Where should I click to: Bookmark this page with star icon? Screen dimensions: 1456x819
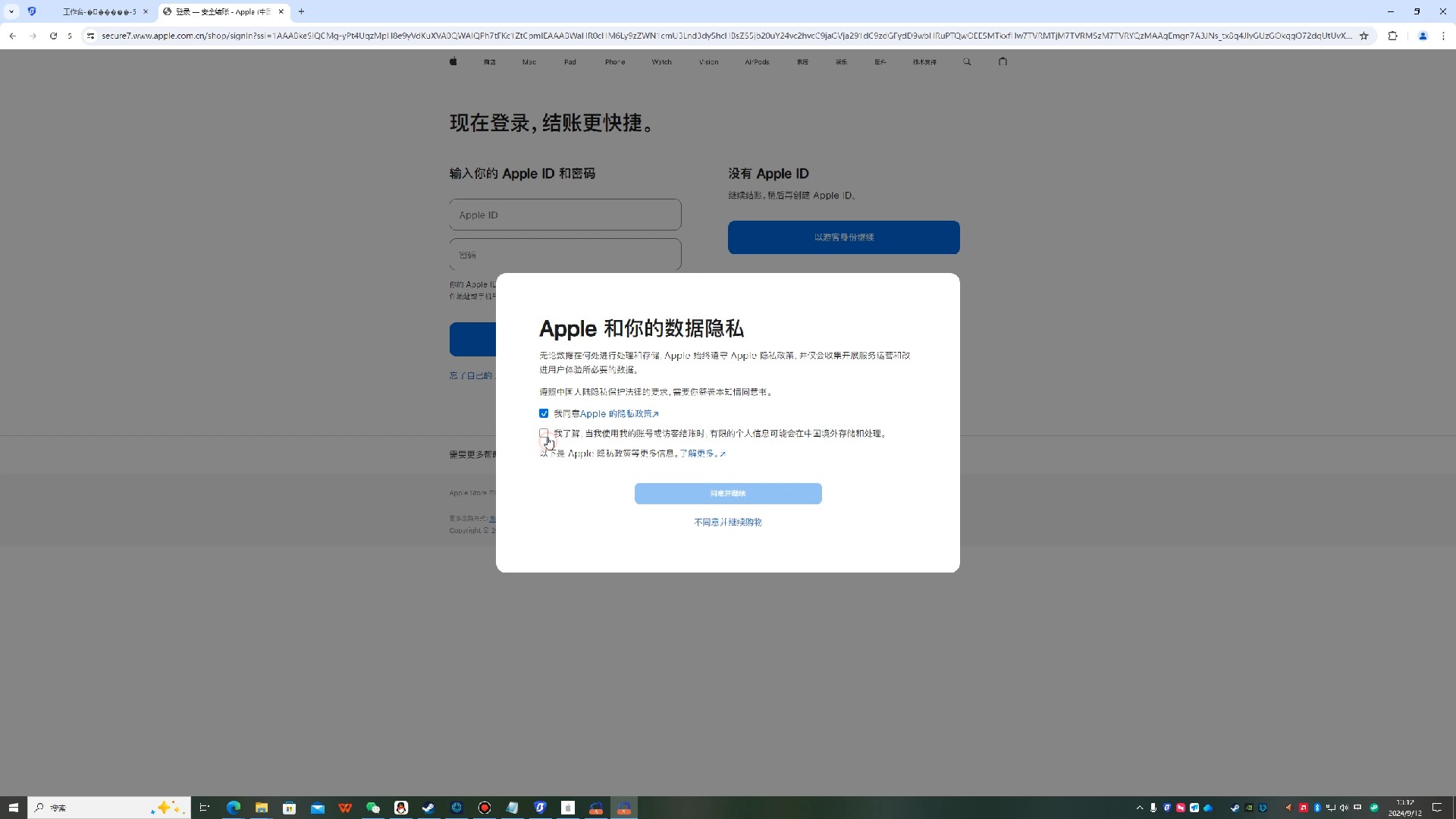pyautogui.click(x=1363, y=36)
